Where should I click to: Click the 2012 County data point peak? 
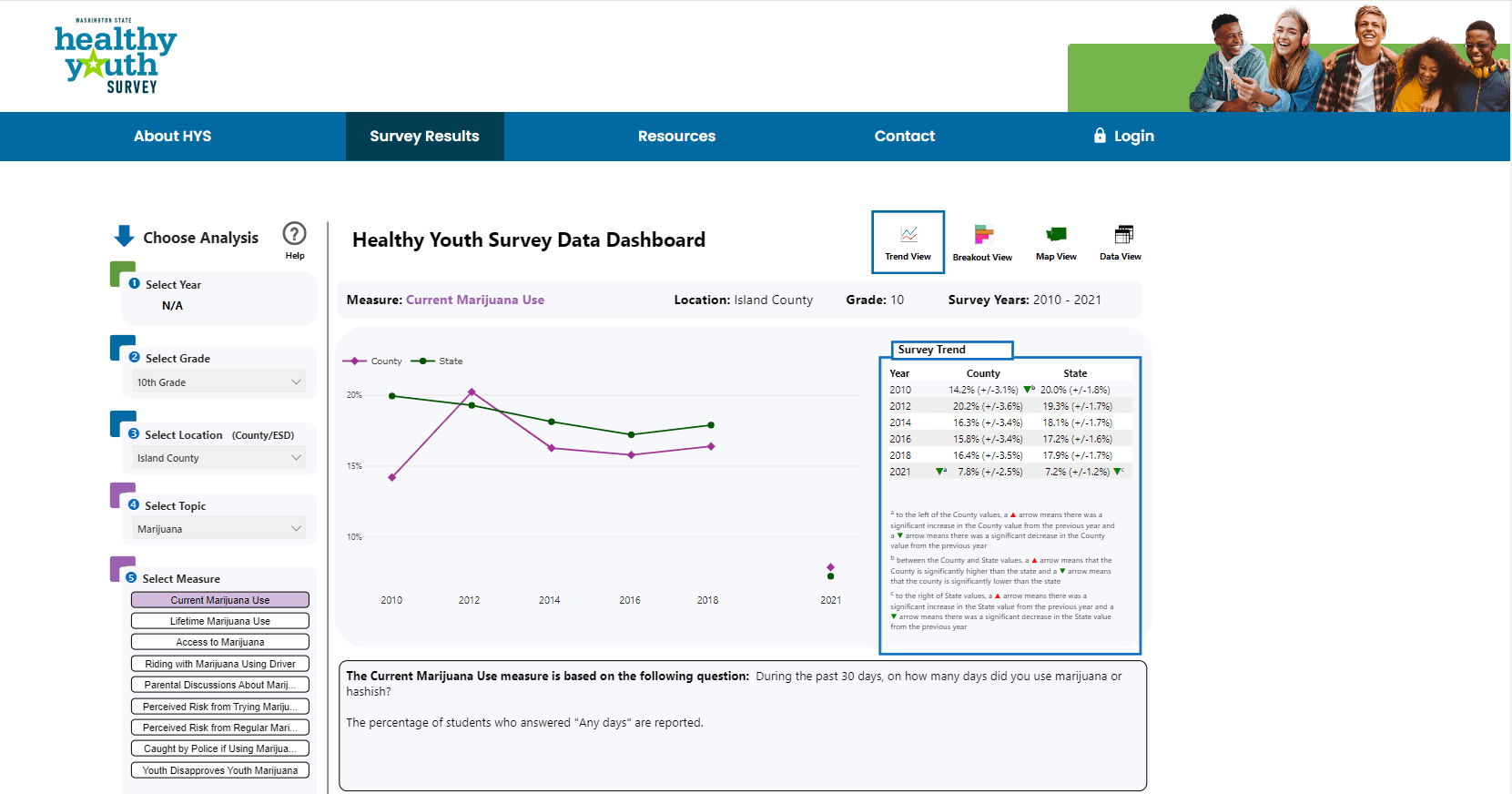(x=472, y=392)
